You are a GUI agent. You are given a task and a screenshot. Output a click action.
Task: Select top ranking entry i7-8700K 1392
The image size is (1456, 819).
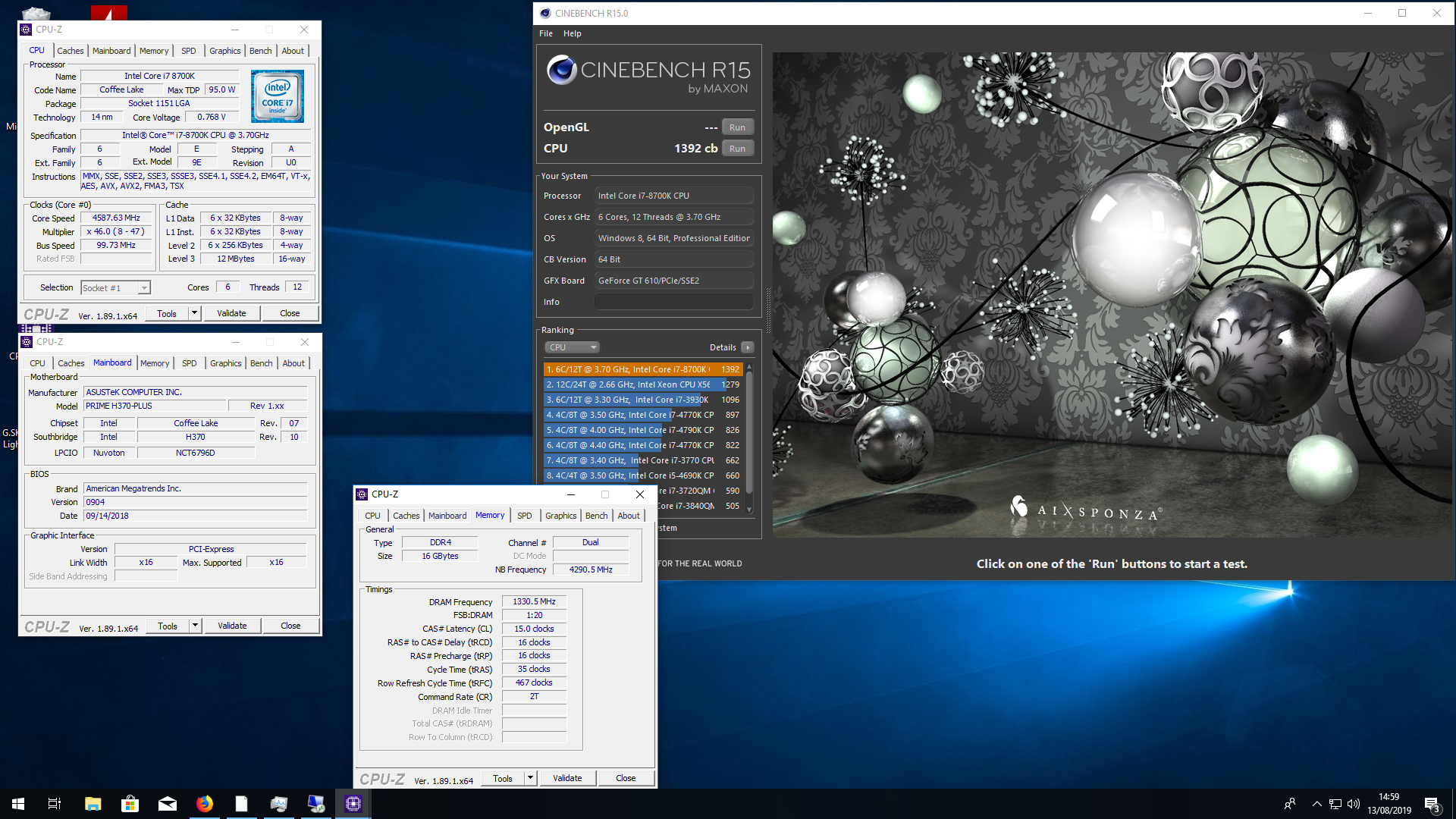tap(642, 369)
